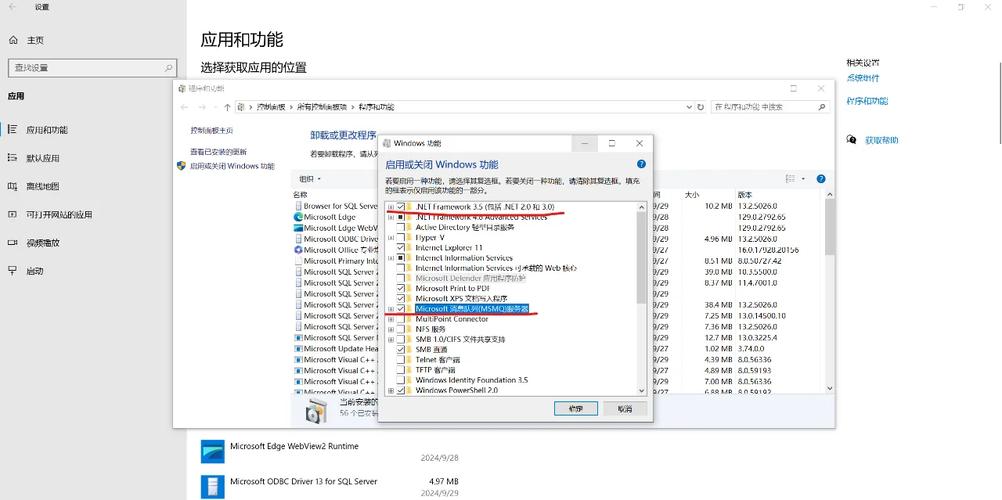Screen dimensions: 1002x500
Task: Open the 控制面板主页 link
Action: pos(212,130)
